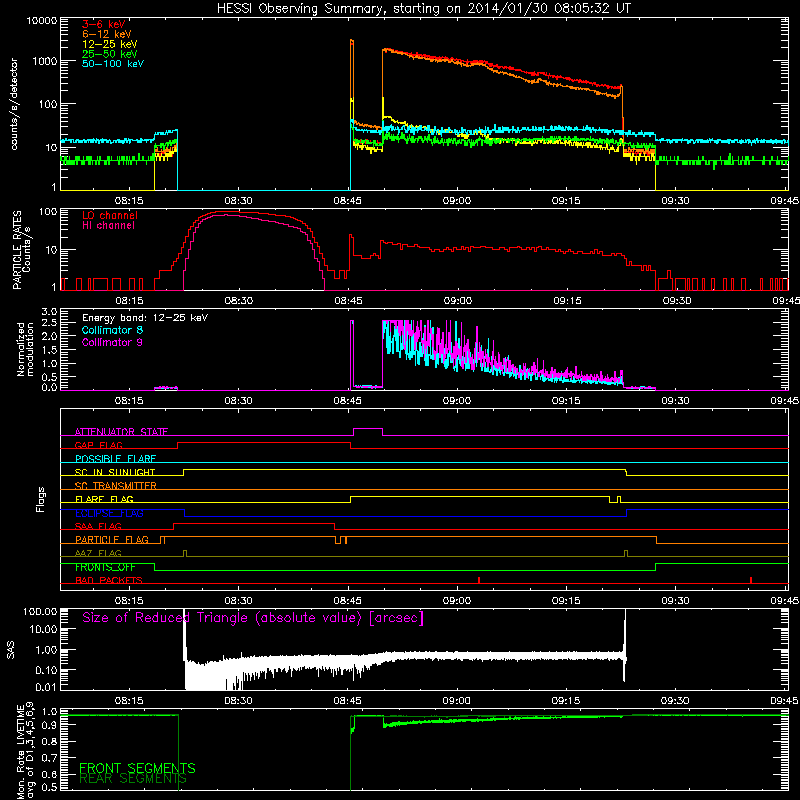Click the HESSI Observing Summary plot title
The height and width of the screenshot is (800, 800).
pos(423,9)
